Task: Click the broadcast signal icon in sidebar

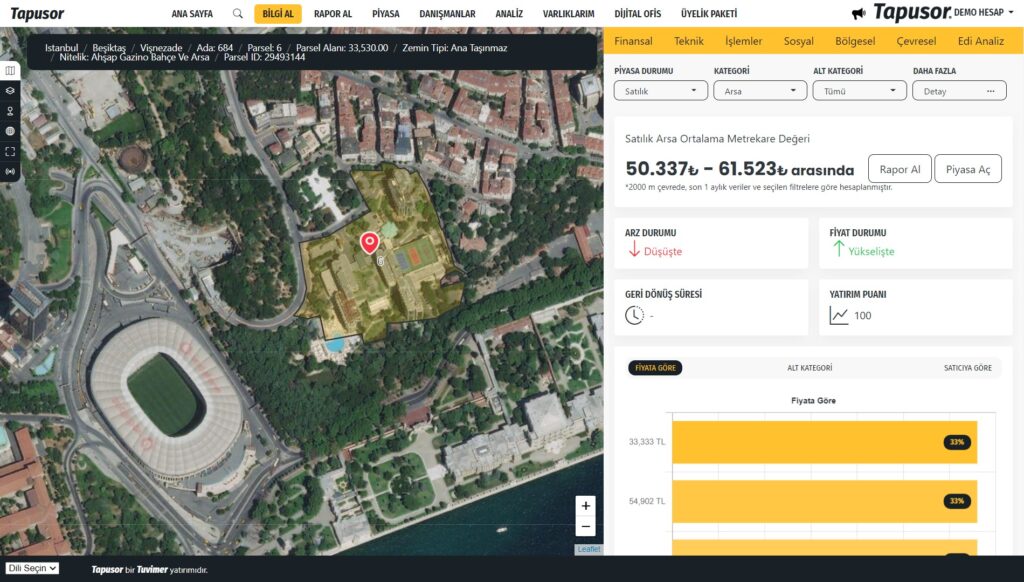Action: coord(10,172)
